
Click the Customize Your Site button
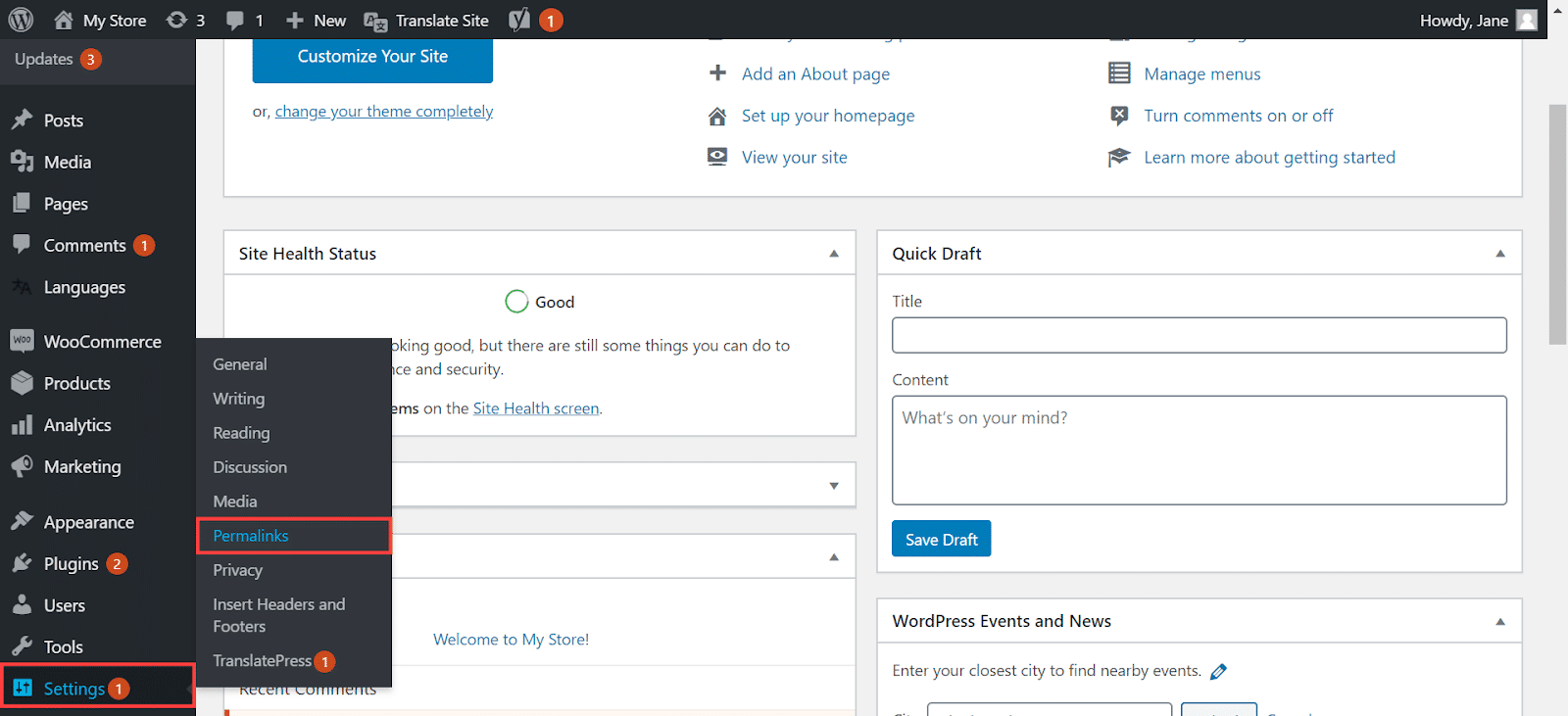coord(372,57)
